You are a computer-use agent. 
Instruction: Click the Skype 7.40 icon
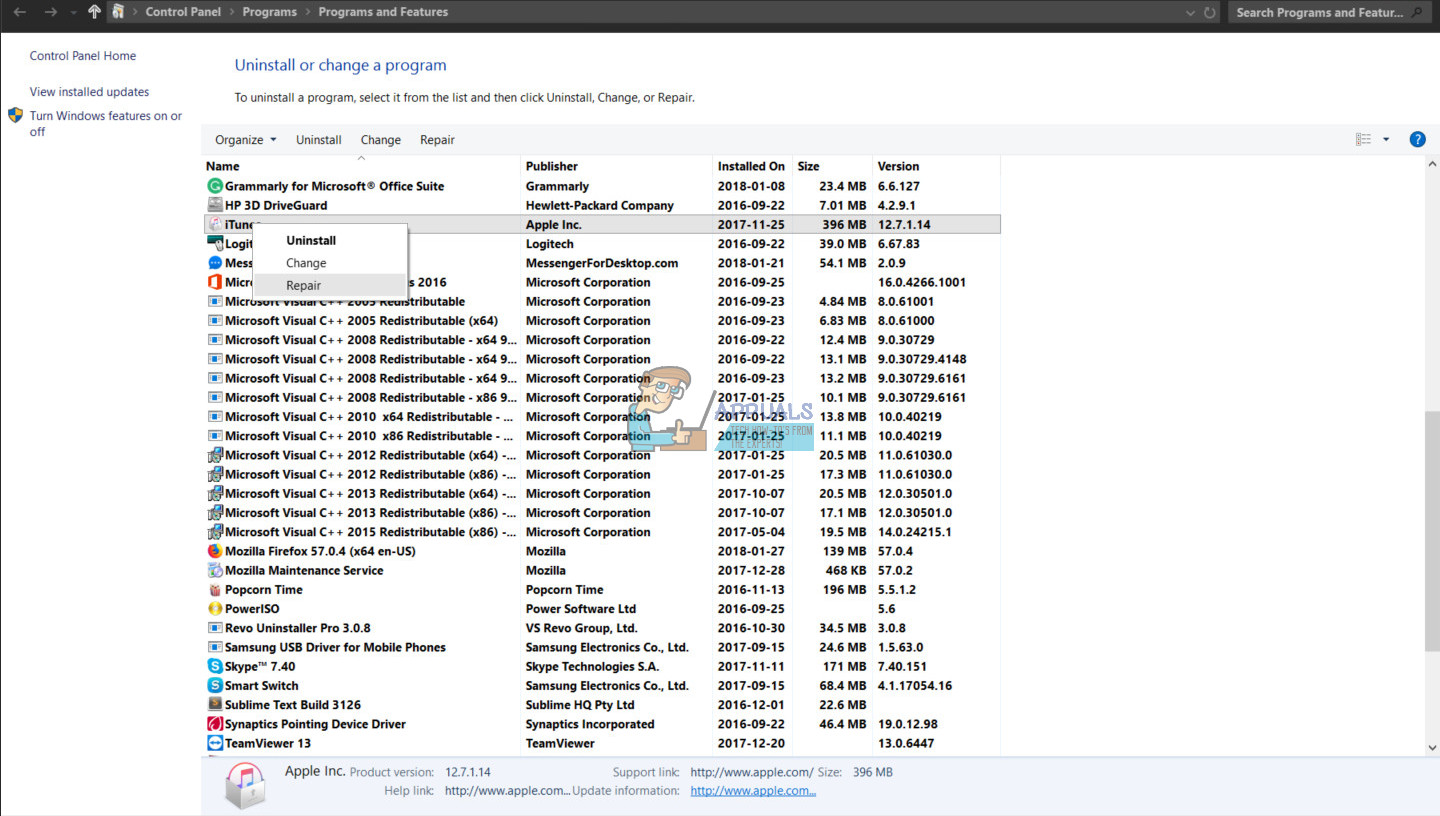tap(214, 666)
